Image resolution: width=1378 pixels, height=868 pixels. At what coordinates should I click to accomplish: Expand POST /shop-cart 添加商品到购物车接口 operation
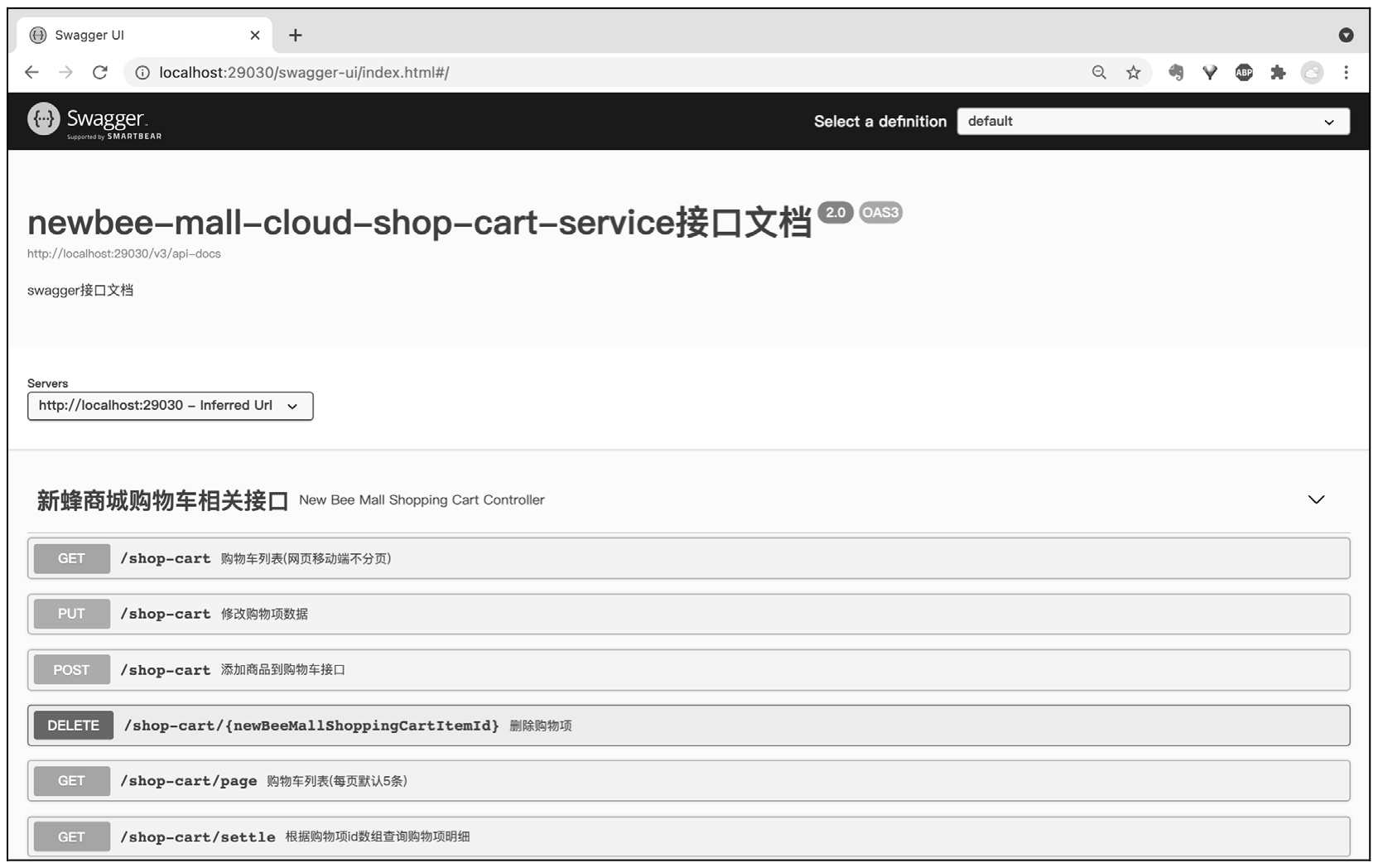pyautogui.click(x=688, y=669)
